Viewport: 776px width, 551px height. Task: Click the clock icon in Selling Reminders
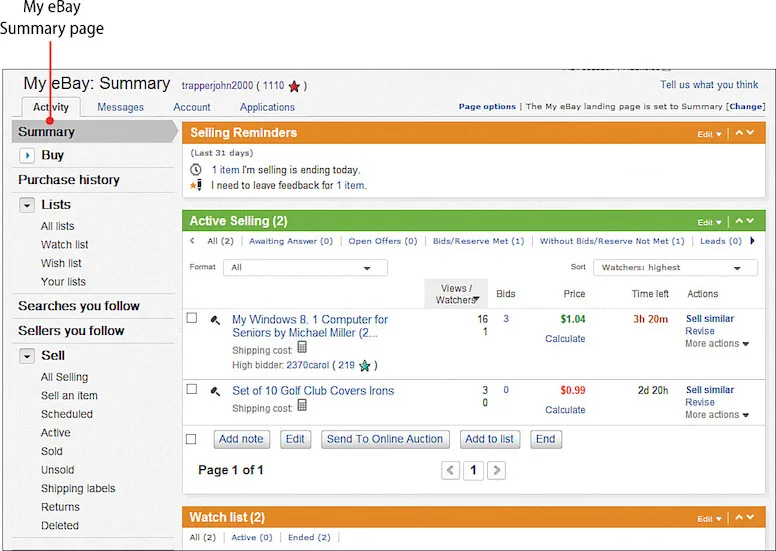coord(196,170)
